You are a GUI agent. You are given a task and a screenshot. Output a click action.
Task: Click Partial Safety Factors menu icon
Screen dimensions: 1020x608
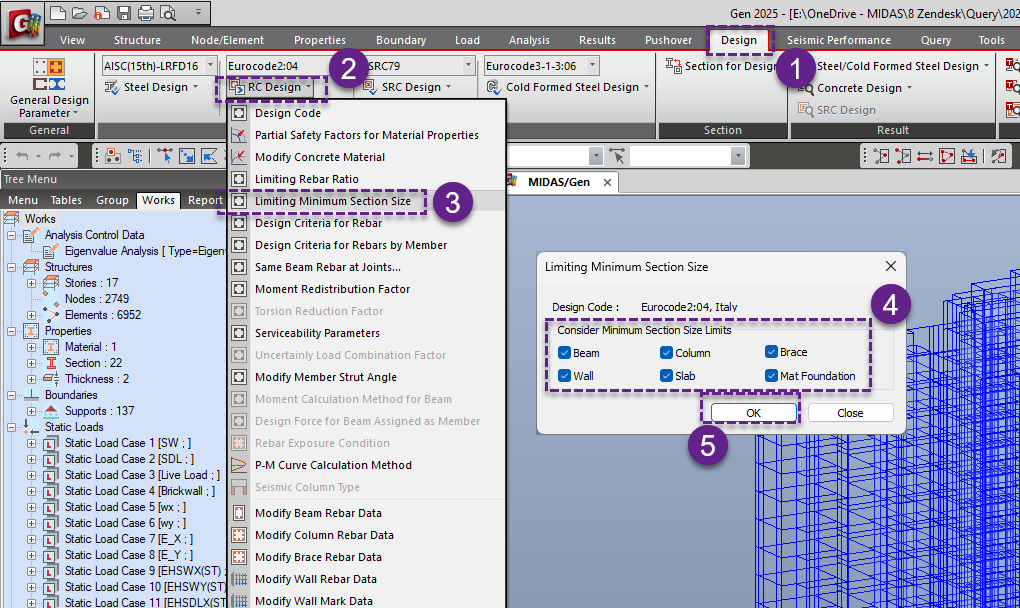239,135
